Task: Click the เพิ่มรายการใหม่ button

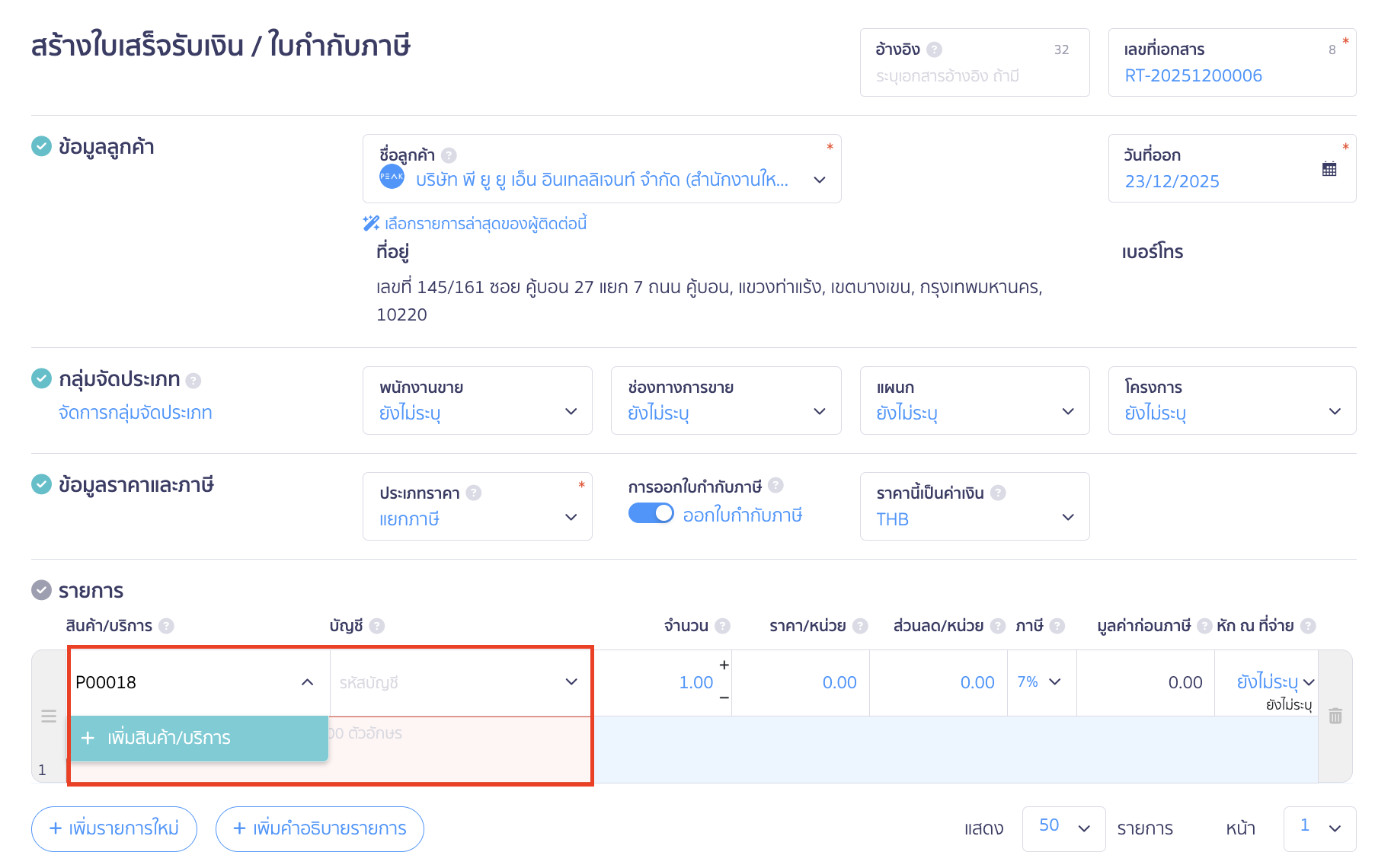Action: (114, 828)
